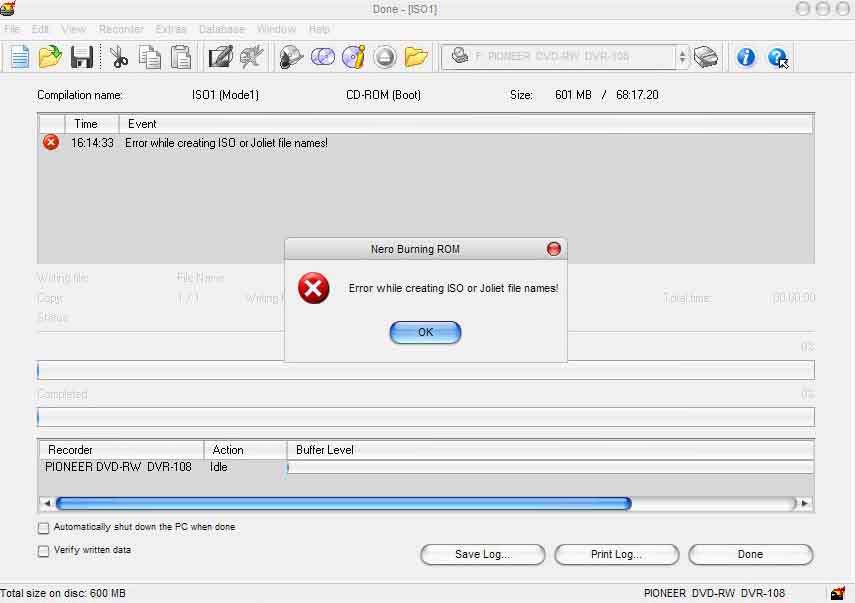This screenshot has height=603, width=855.
Task: Click the Print Log button
Action: 617,554
